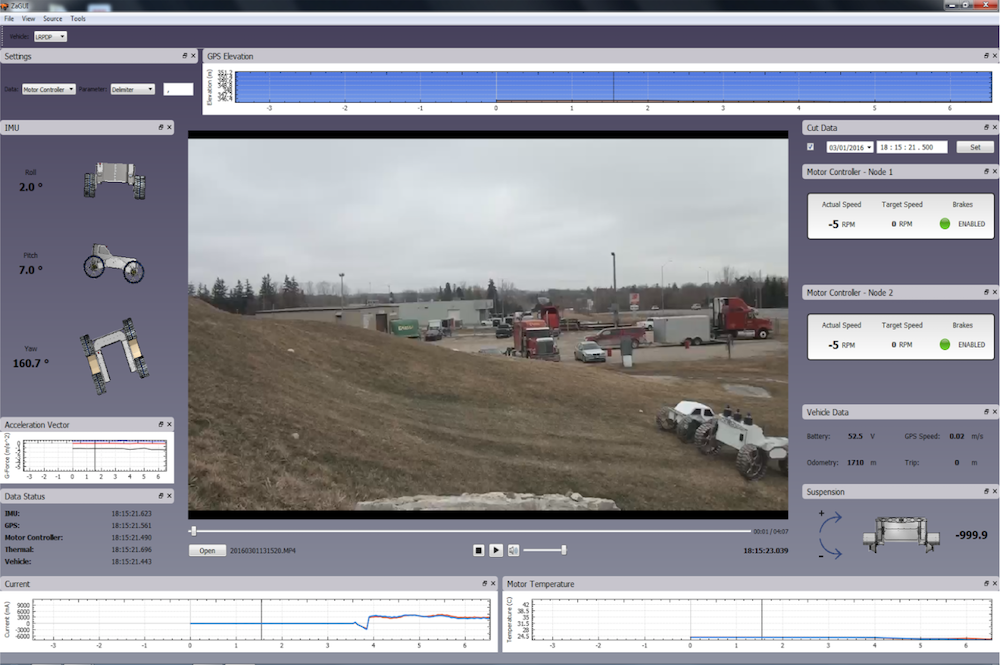Float the Data Status panel
1000x665 pixels.
point(160,496)
